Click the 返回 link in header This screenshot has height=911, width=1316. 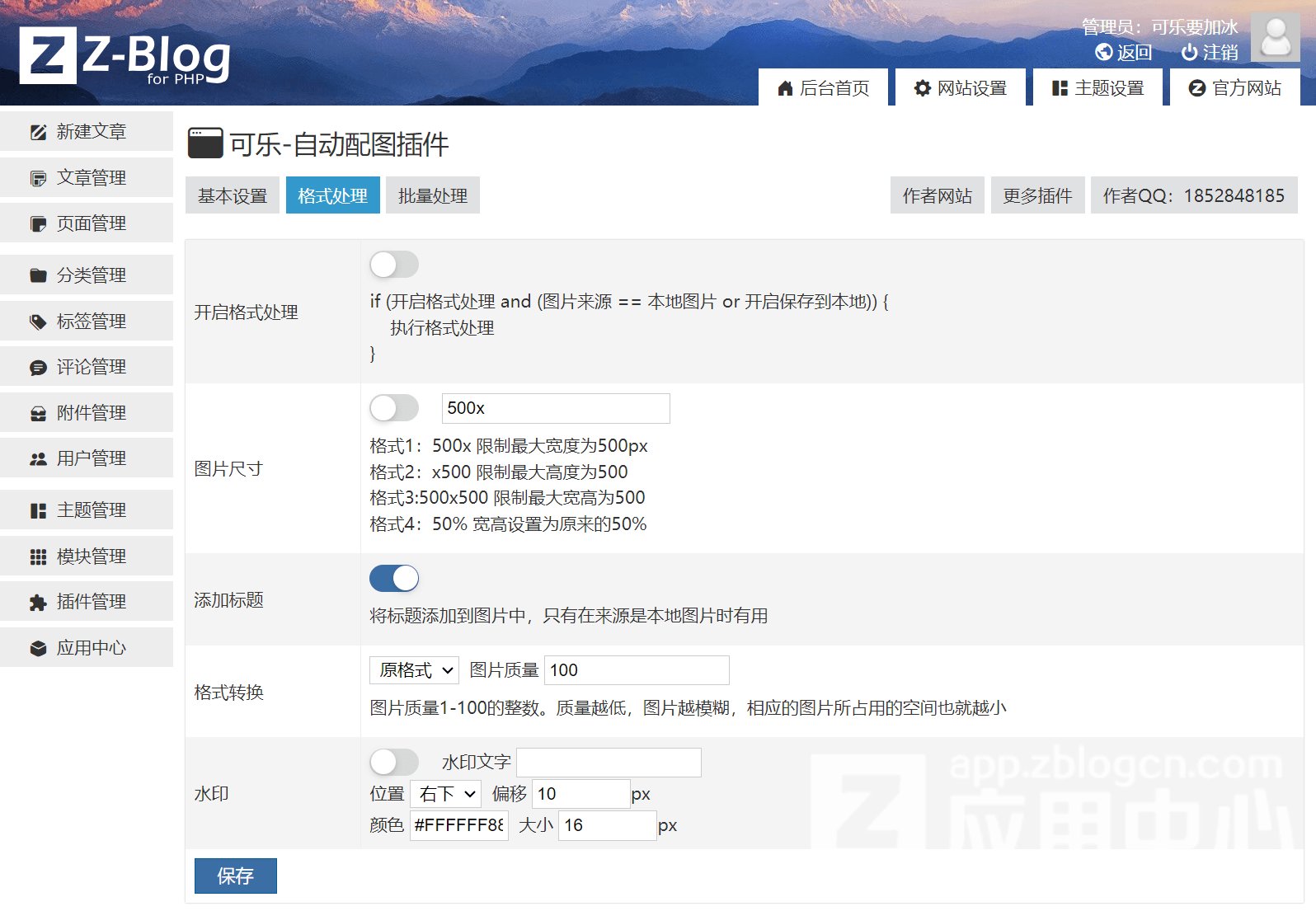click(1123, 52)
